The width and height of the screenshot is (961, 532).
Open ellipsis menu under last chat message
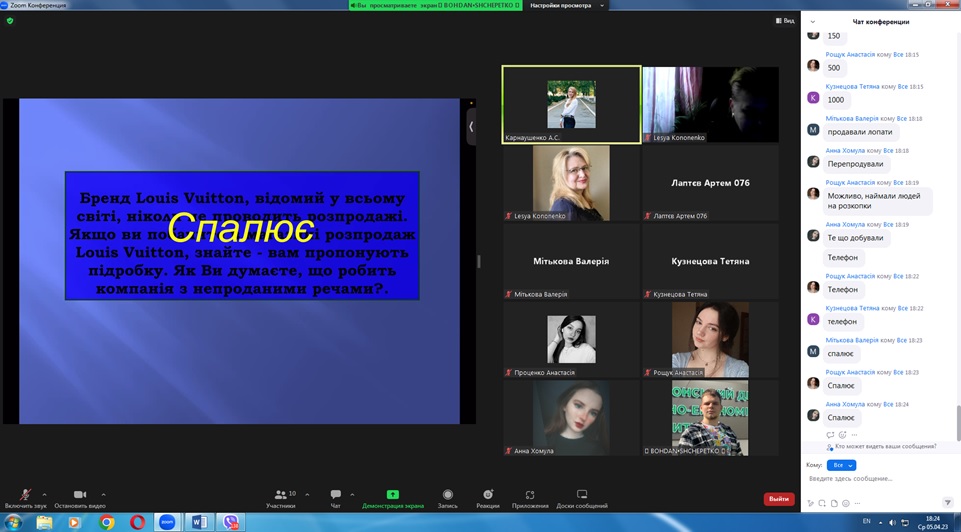coord(854,435)
